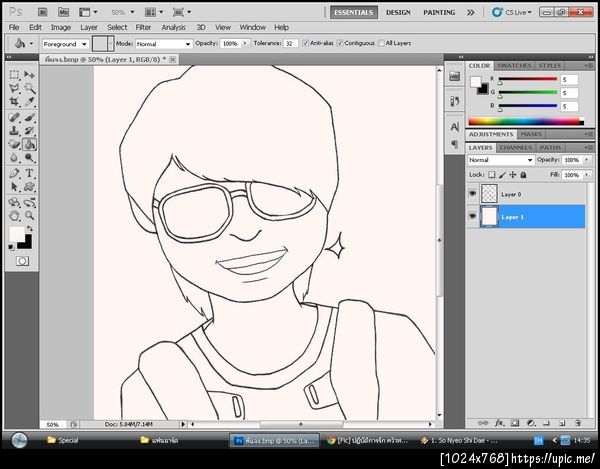
Task: Select the Lasso tool
Action: pos(14,88)
